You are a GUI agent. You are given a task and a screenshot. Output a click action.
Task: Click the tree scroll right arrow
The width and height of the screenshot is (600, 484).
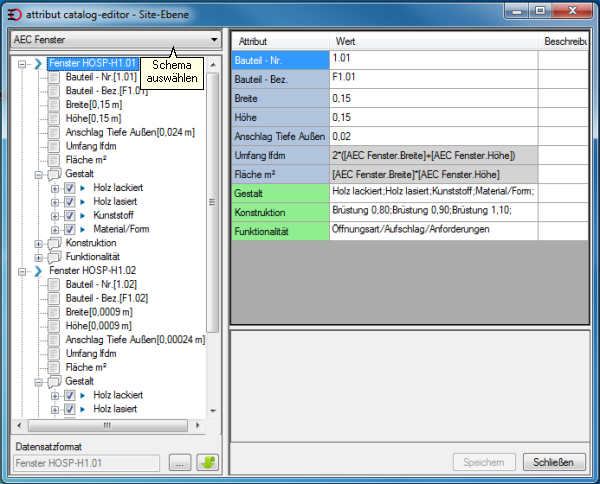(x=197, y=425)
